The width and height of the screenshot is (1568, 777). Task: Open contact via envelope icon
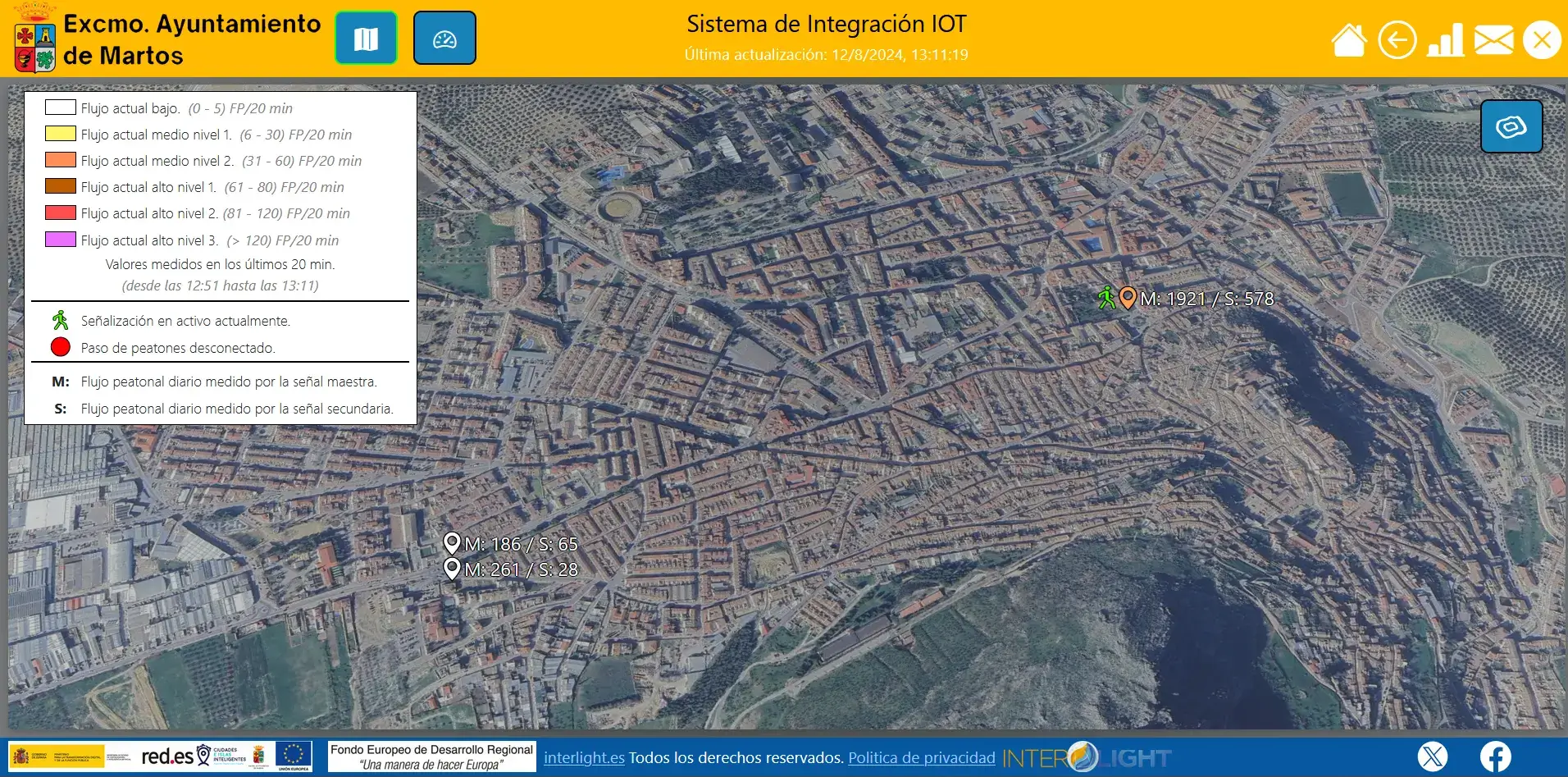click(x=1495, y=39)
